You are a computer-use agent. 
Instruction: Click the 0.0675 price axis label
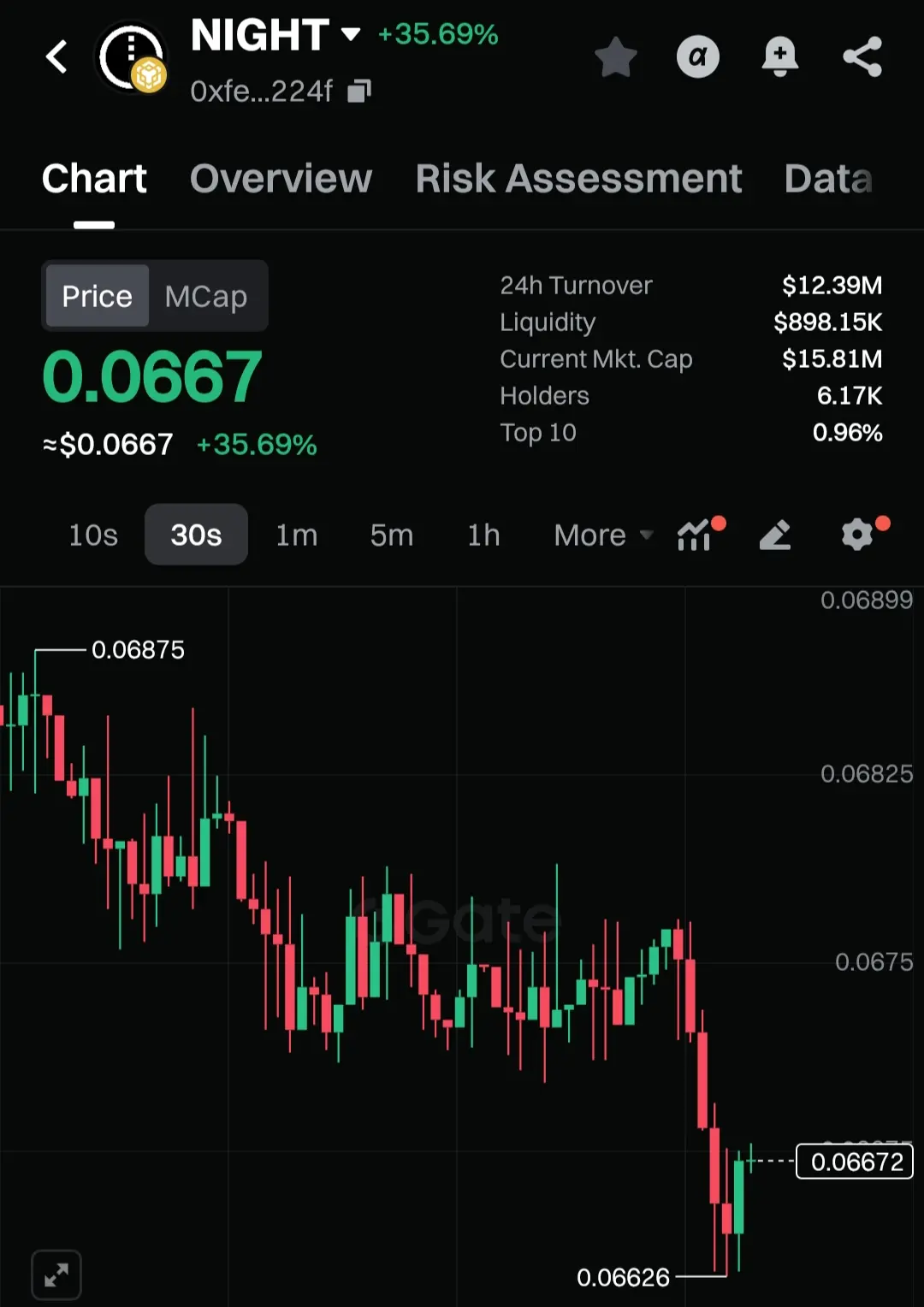pos(874,962)
